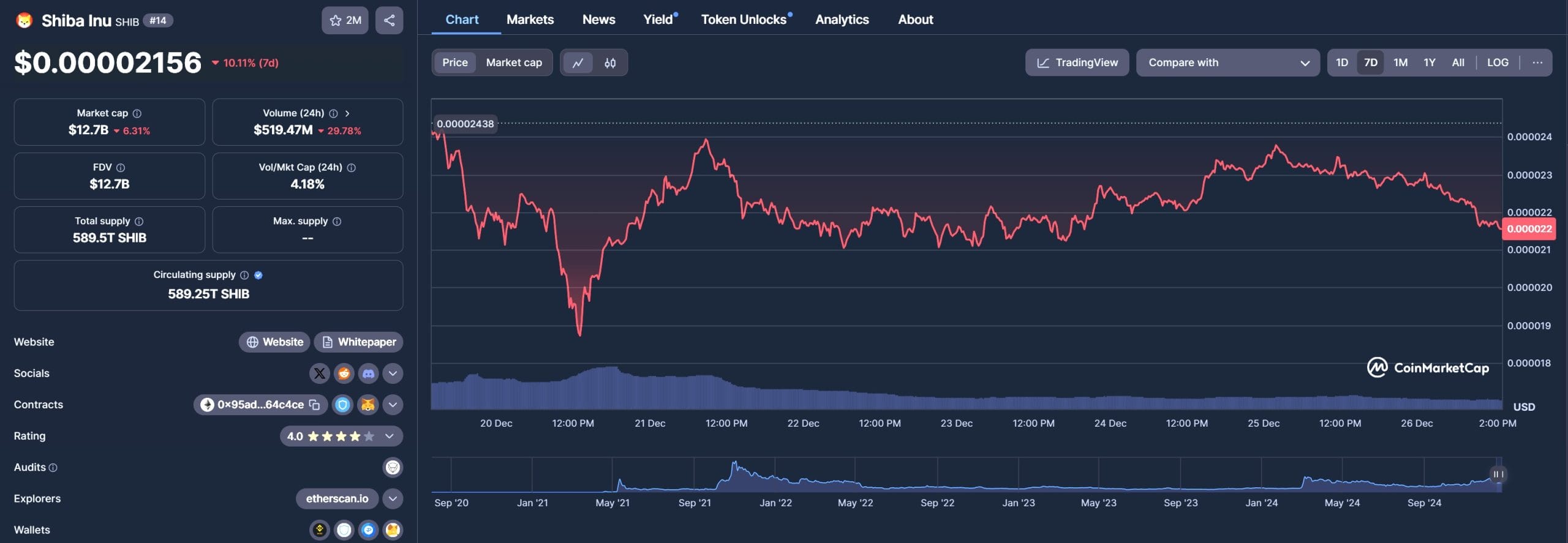Open the chart more options ellipsis menu
Screen dimensions: 1568x543
(x=1537, y=62)
